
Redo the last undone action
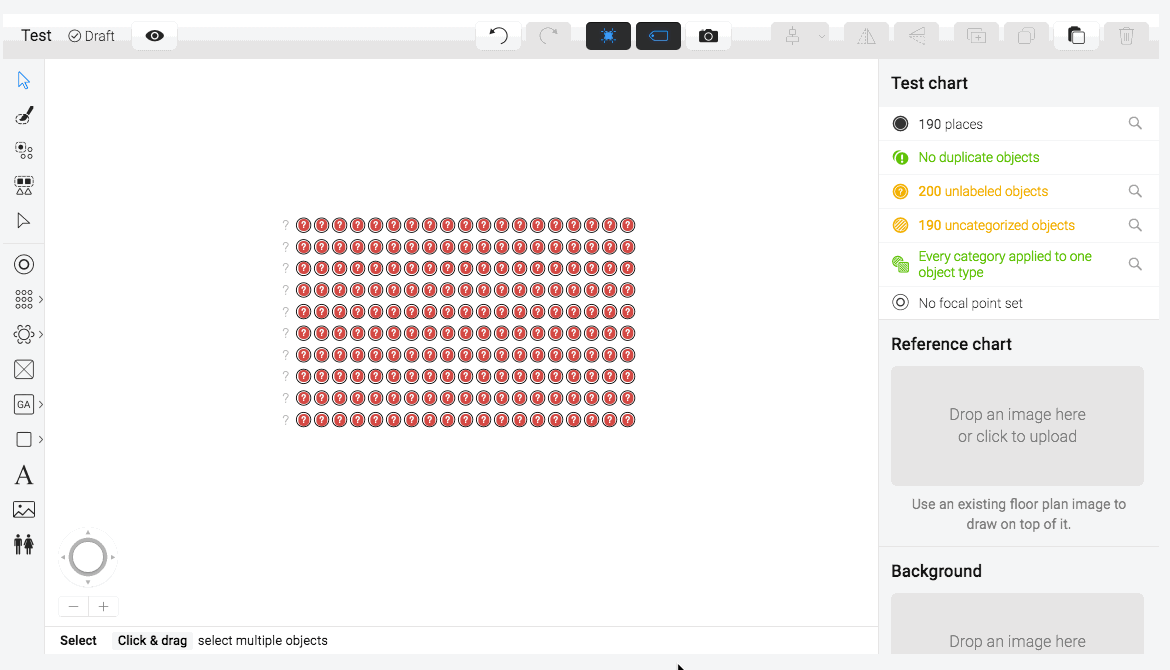point(548,36)
